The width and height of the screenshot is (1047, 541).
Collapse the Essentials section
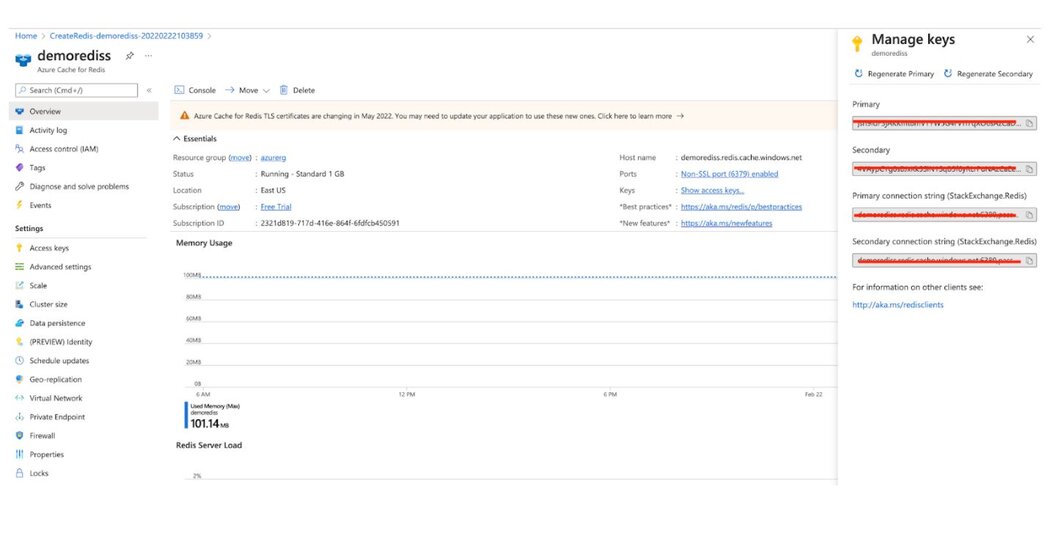click(x=178, y=139)
